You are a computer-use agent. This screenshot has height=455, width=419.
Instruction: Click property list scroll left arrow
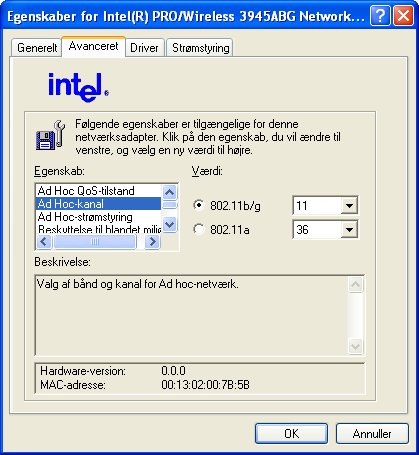(44, 241)
